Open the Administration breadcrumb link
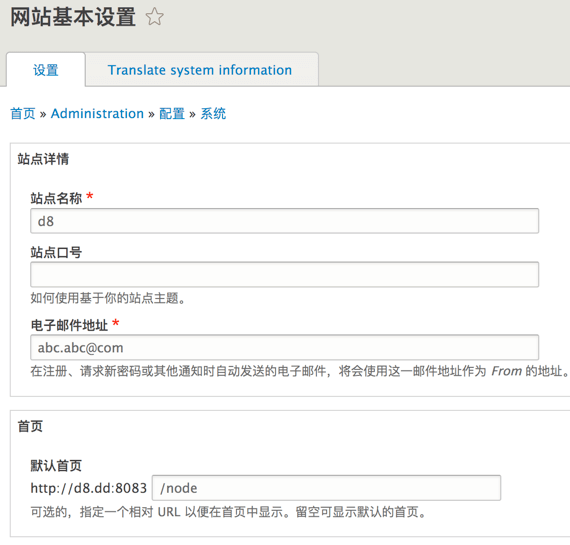Screen dimensions: 570x545 (97, 113)
